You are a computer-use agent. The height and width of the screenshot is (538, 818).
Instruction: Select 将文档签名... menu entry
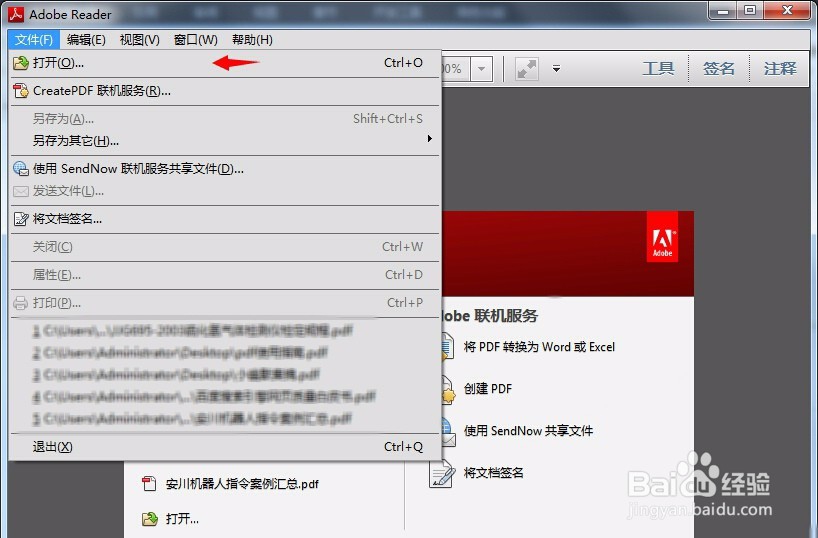(225, 219)
